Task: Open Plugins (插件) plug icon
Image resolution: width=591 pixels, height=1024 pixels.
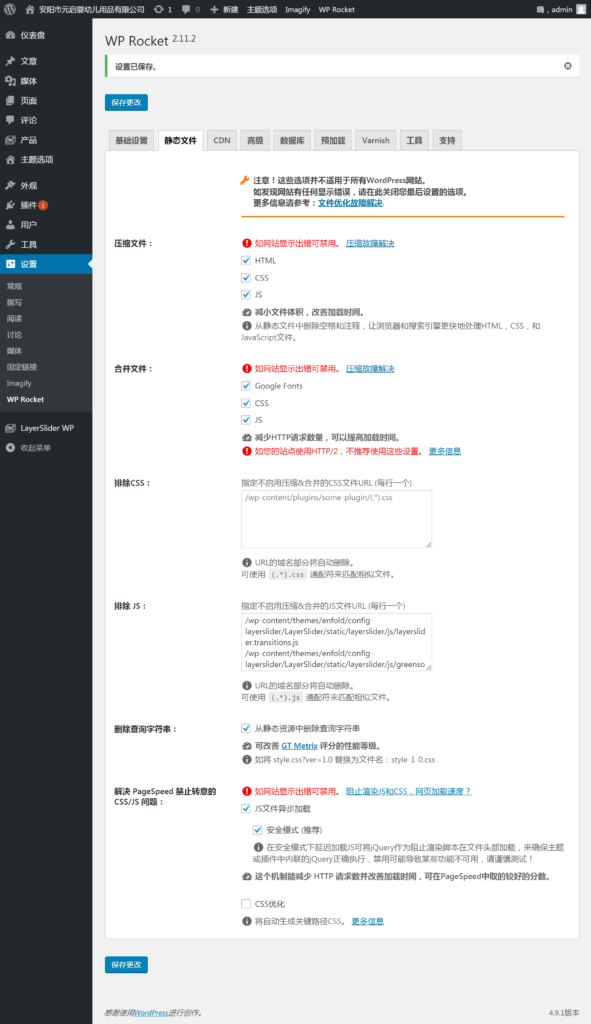Action: pos(10,205)
